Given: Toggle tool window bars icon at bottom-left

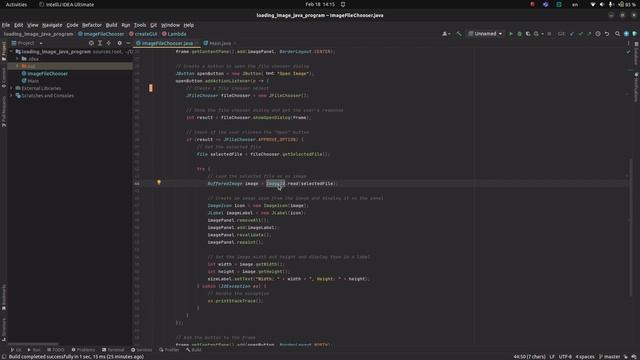Looking at the screenshot, I should 4,356.
